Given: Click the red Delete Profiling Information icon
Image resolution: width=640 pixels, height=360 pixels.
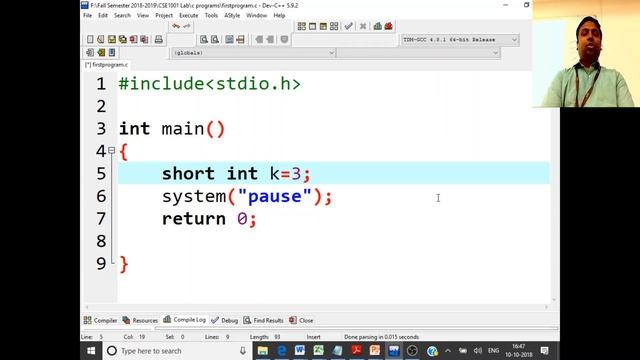Looking at the screenshot, I should click(389, 27).
